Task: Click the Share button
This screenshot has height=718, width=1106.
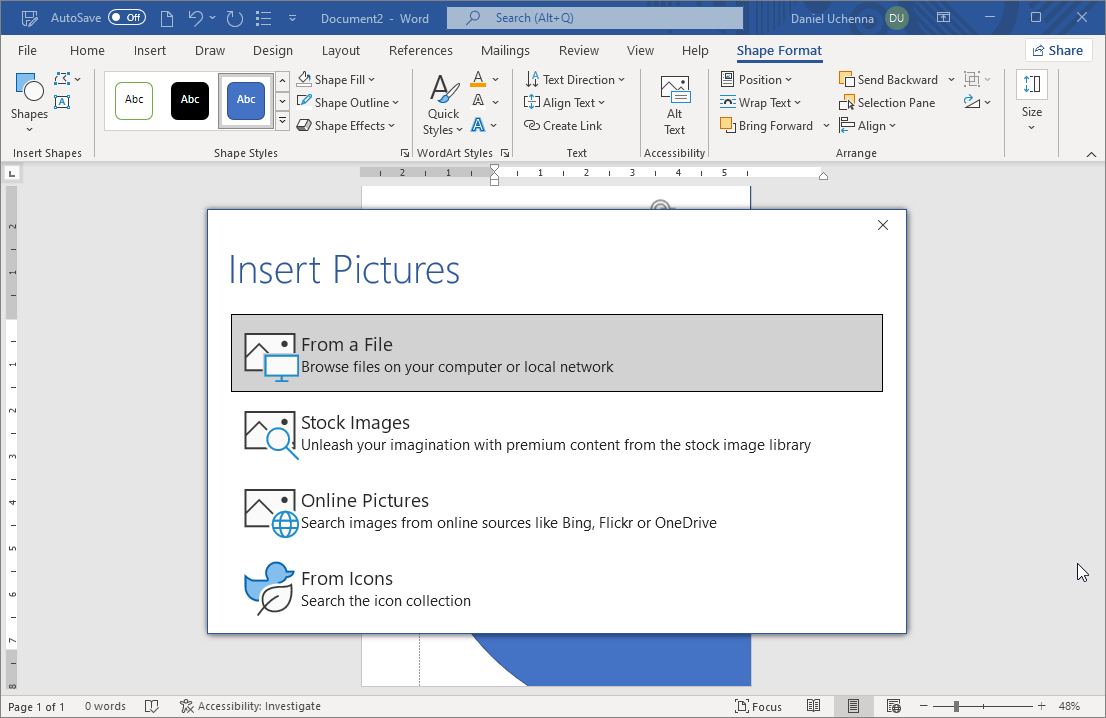Action: pos(1058,51)
